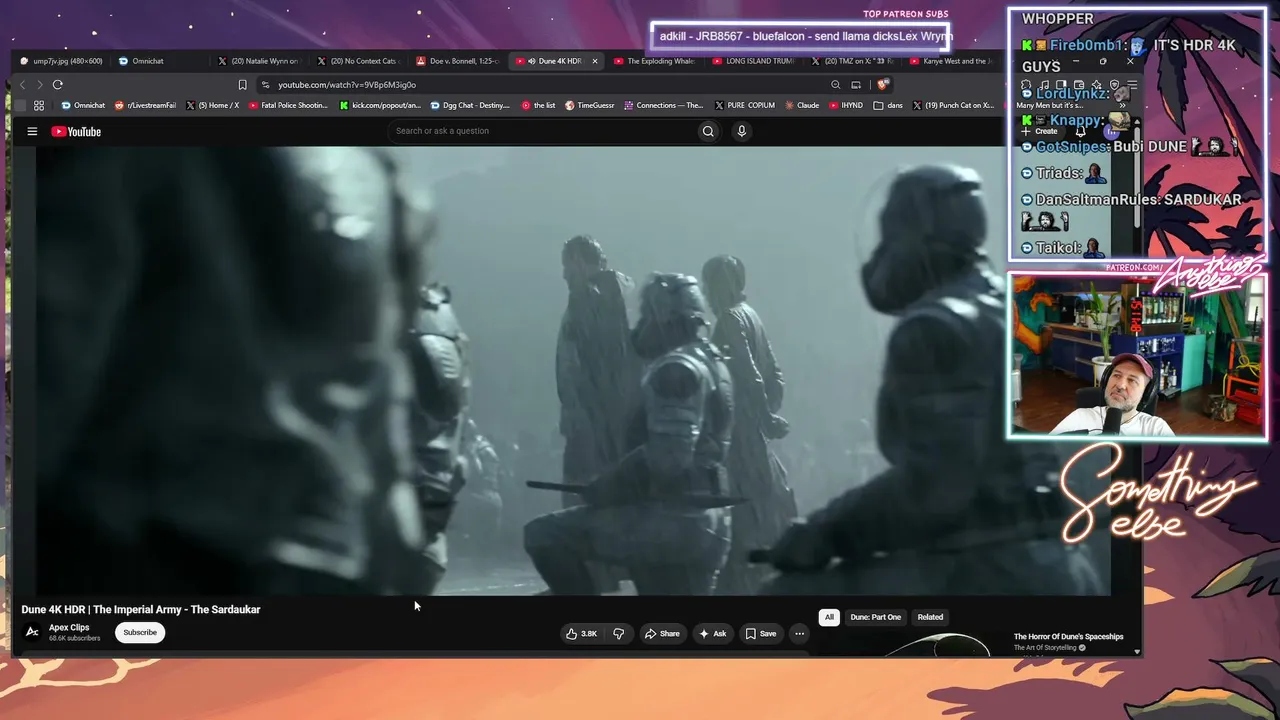Viewport: 1280px width, 720px height.
Task: Select the Dune: Part One filter chip
Action: click(x=876, y=617)
